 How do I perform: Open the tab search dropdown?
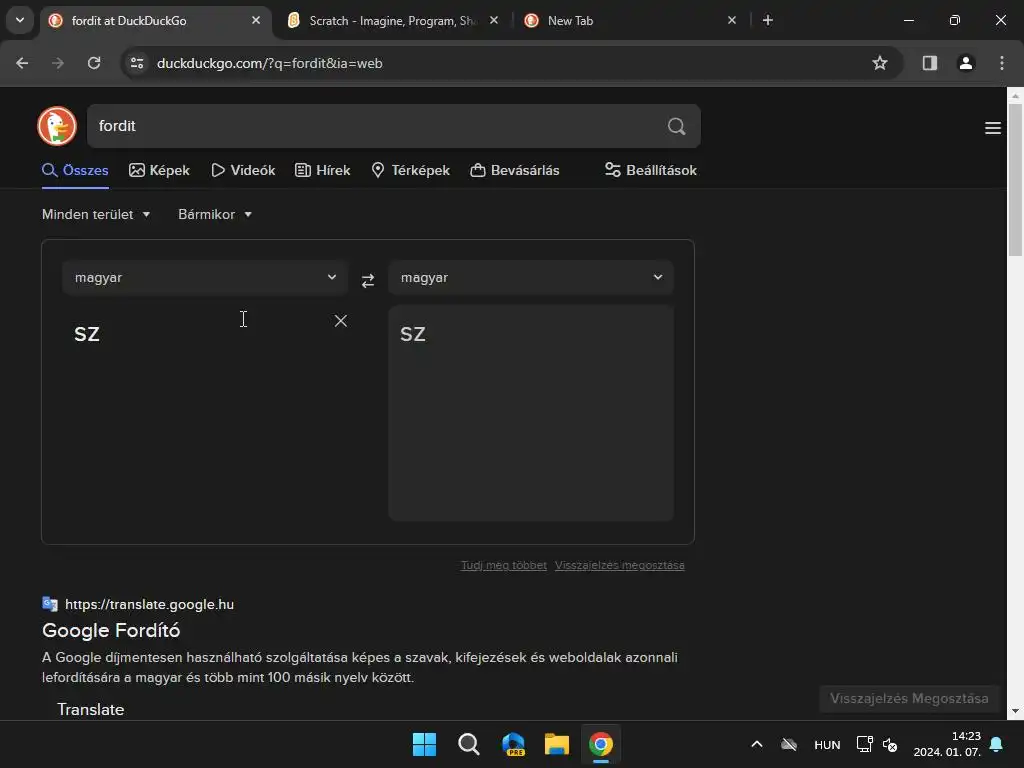[20, 20]
